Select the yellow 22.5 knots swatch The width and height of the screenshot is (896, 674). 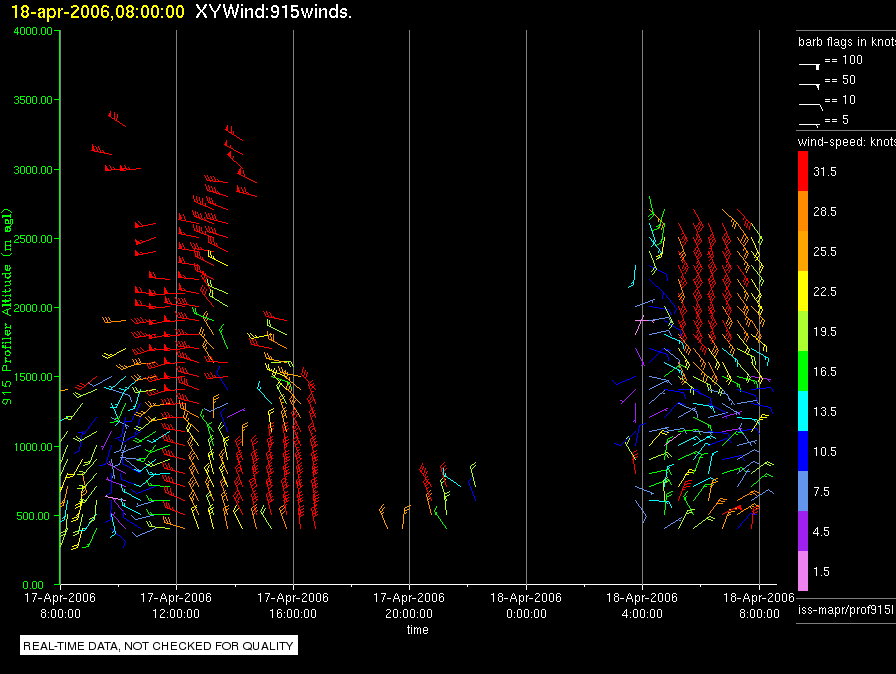803,291
